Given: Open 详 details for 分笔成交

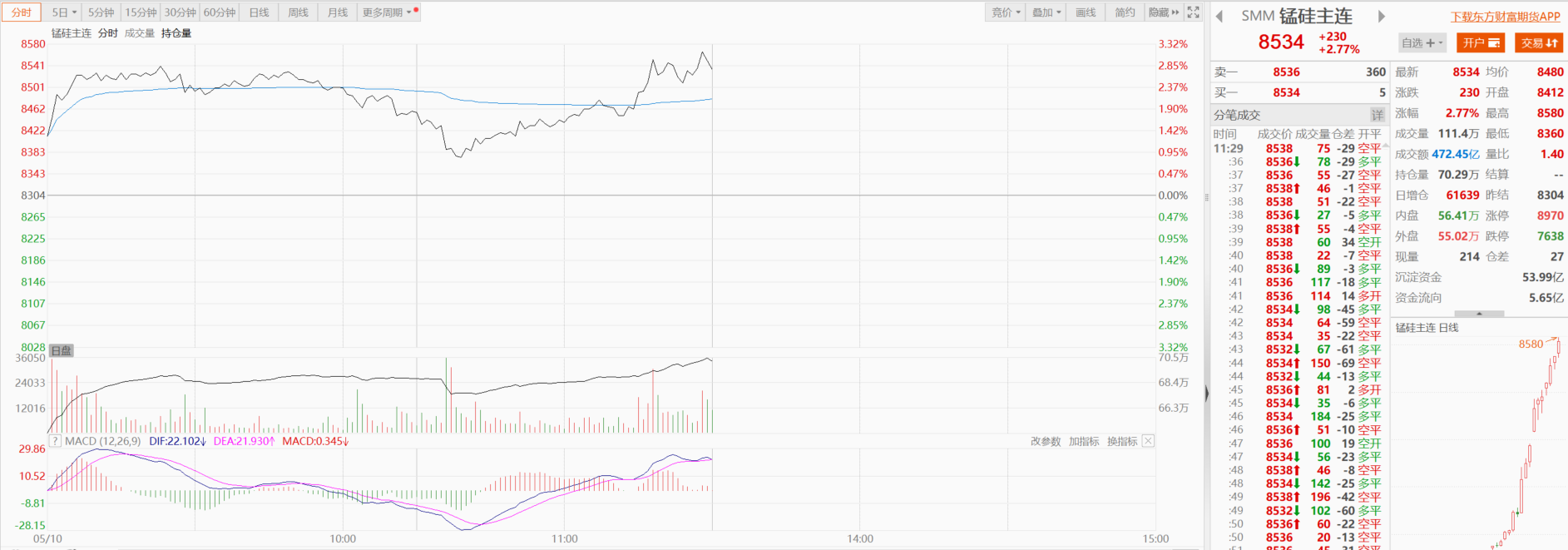Looking at the screenshot, I should (x=1378, y=115).
